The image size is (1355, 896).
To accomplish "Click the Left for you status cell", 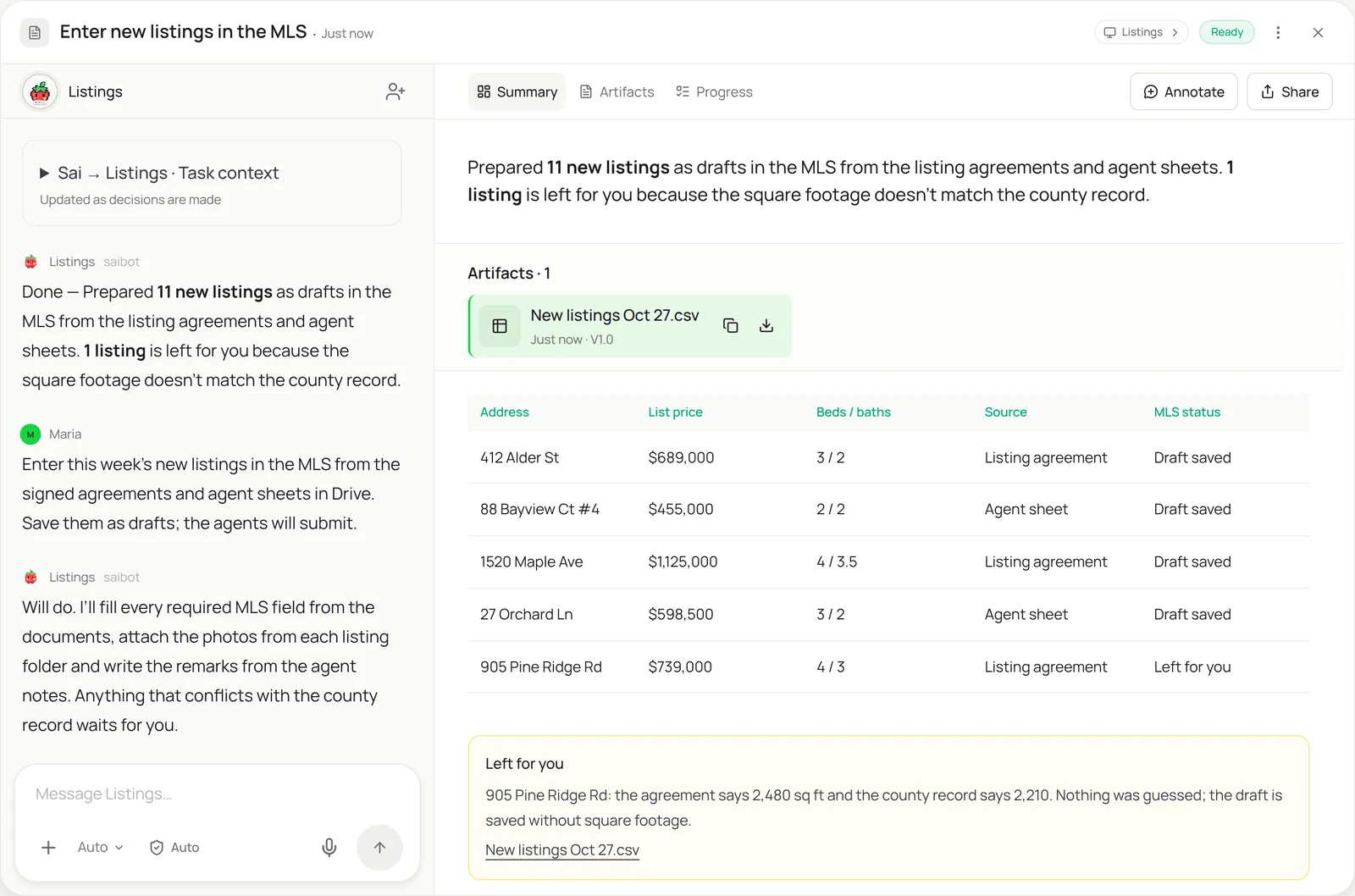I will tap(1192, 667).
